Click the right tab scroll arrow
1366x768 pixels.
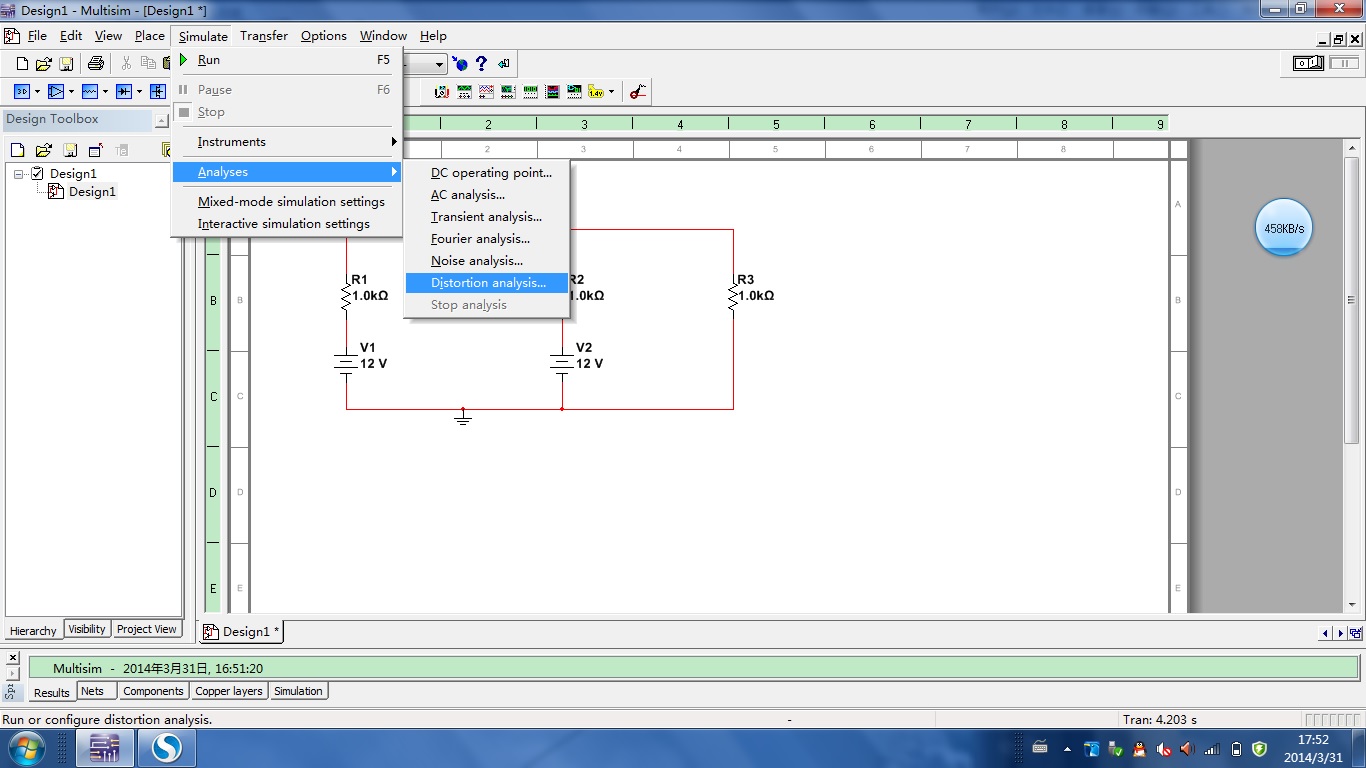tap(1339, 633)
